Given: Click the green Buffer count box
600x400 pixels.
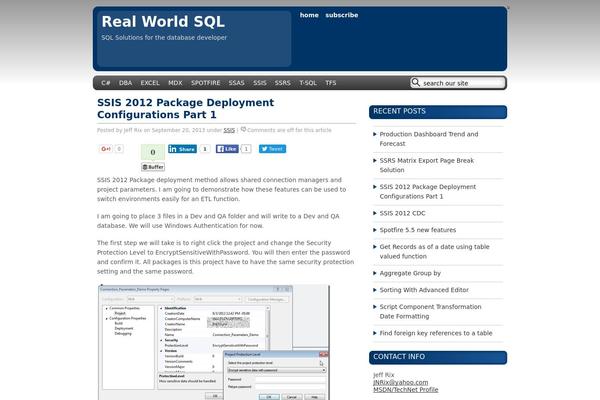Looking at the screenshot, I should pyautogui.click(x=153, y=152).
